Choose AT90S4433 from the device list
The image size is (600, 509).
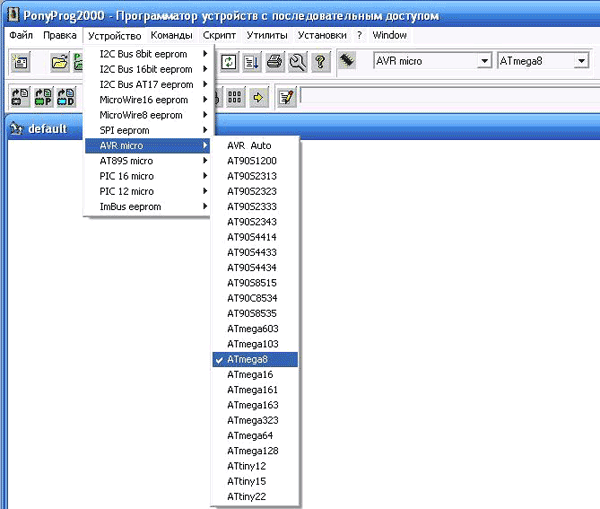click(255, 253)
